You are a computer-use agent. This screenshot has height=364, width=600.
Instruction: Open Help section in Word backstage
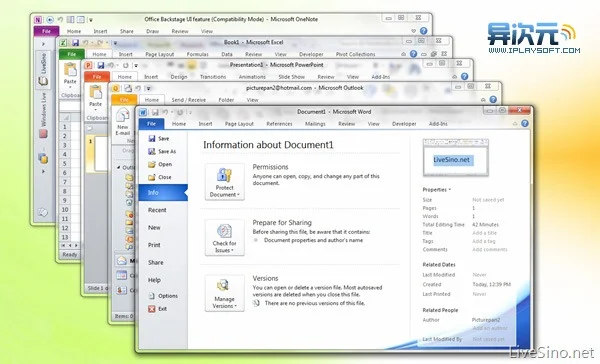pos(154,280)
